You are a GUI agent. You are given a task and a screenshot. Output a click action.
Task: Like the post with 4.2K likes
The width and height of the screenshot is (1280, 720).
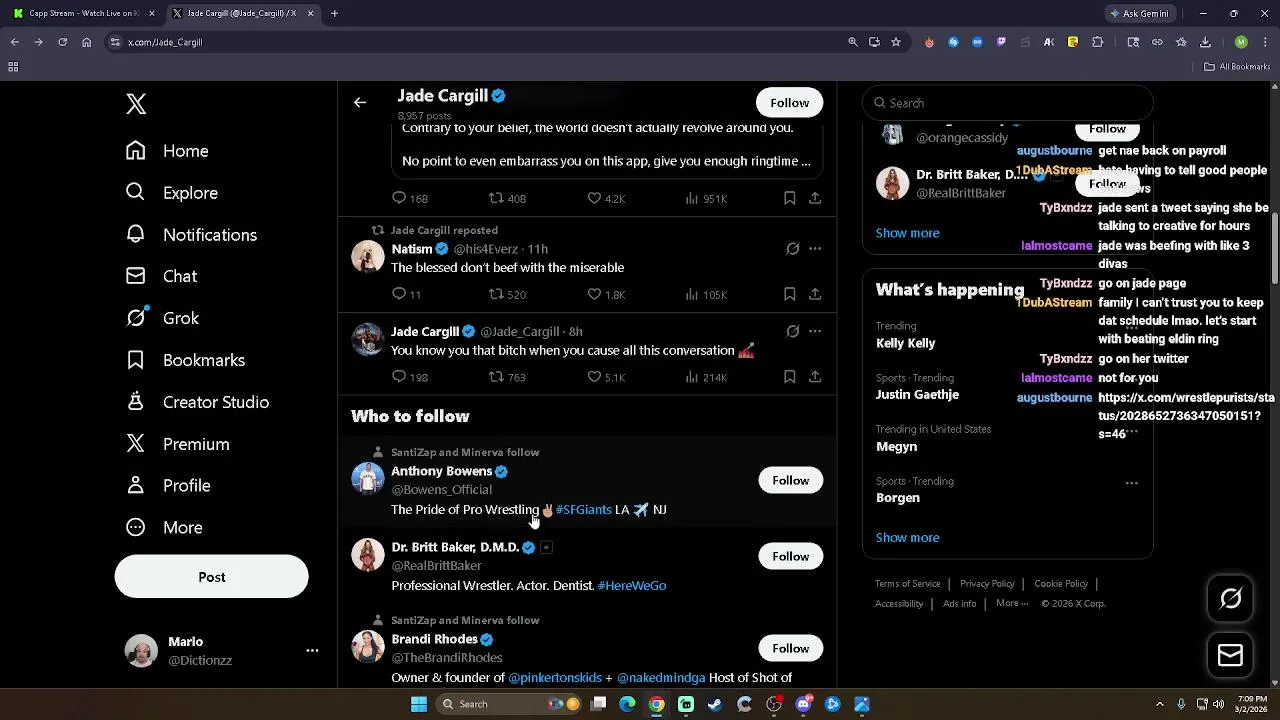[x=594, y=198]
